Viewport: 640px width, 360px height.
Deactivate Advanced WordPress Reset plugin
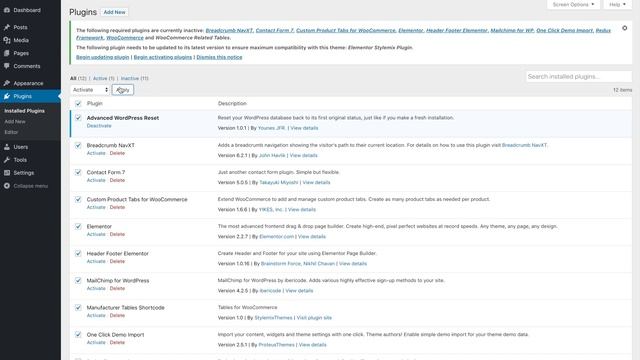point(99,126)
